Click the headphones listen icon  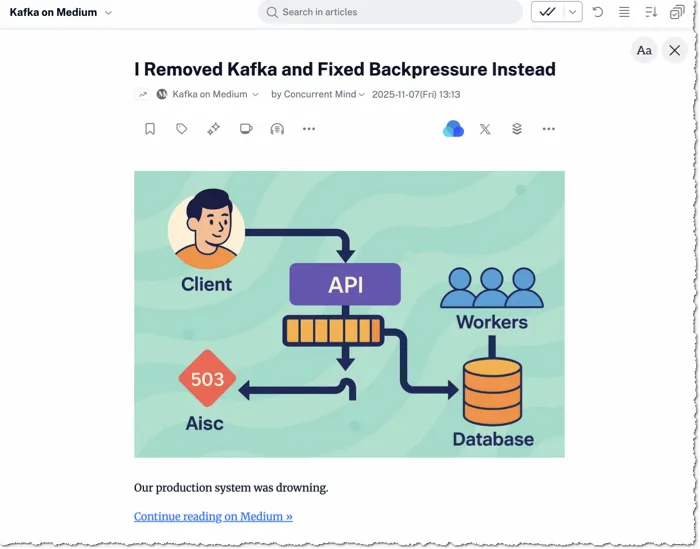[x=277, y=129]
